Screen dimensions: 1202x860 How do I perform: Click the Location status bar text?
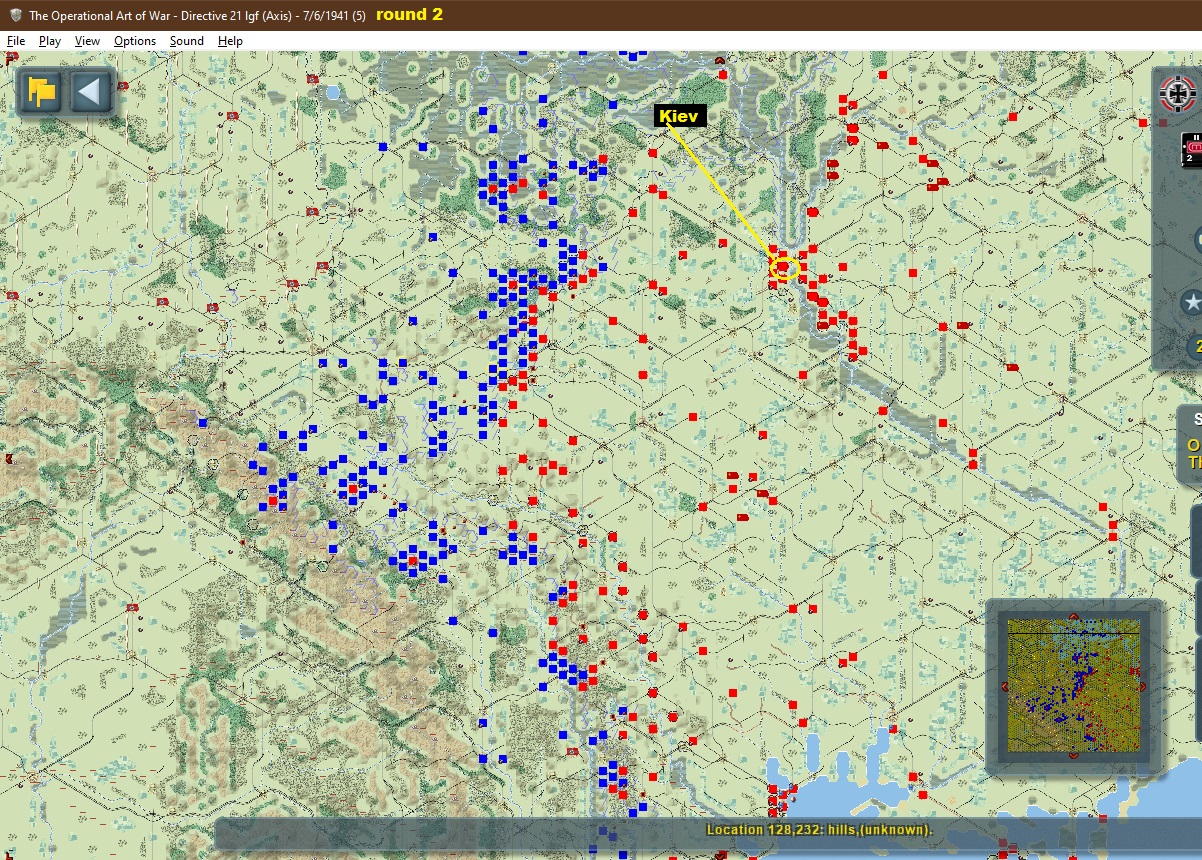819,830
